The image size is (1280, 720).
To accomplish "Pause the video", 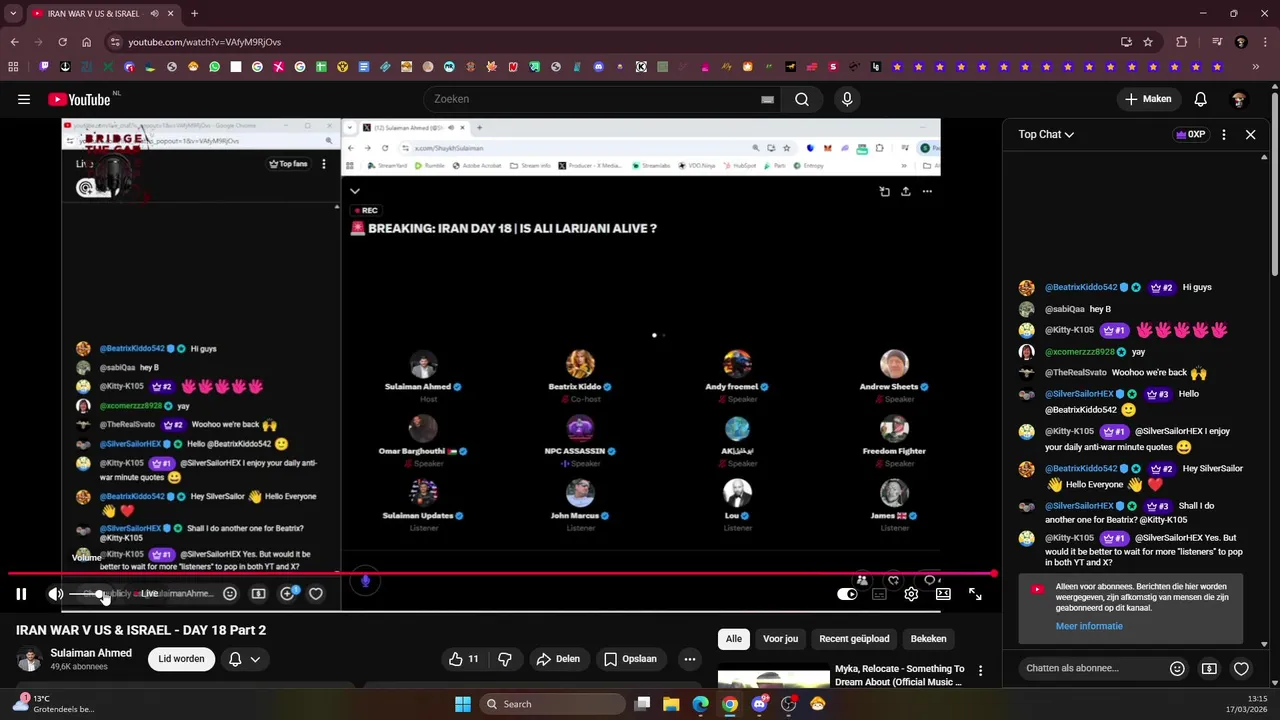I will click(21, 594).
